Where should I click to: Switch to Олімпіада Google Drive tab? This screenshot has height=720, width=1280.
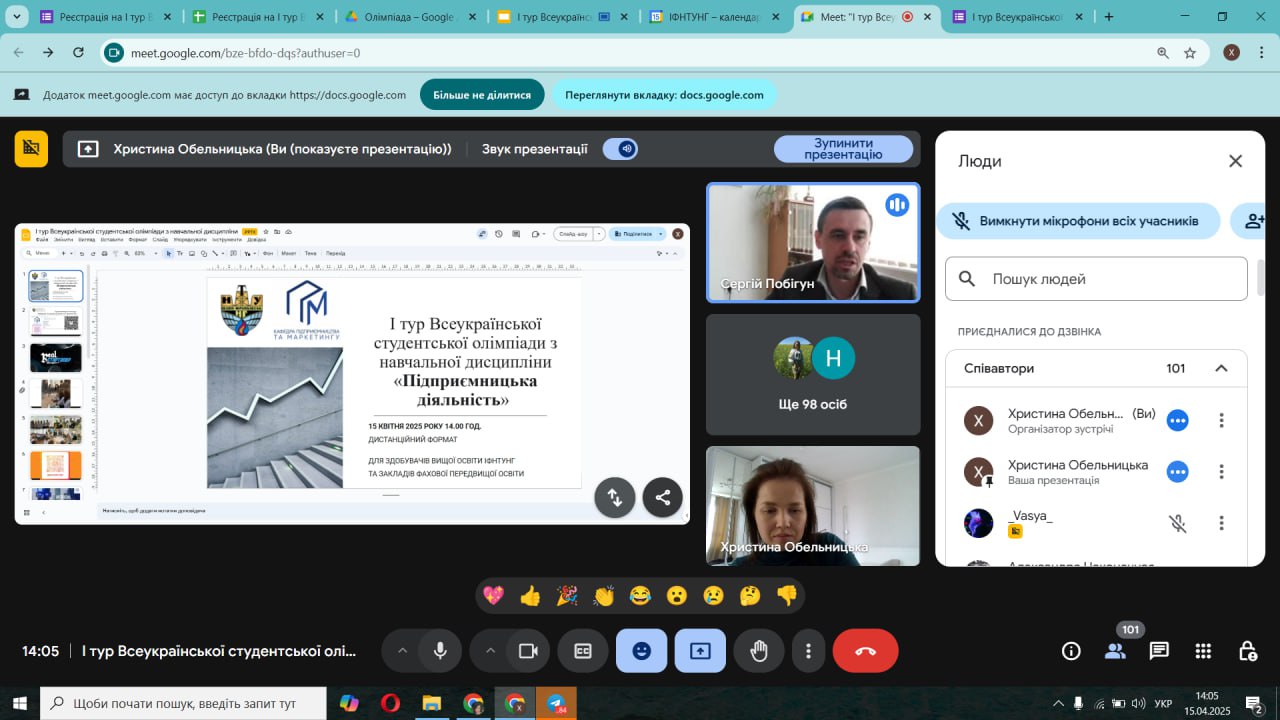[402, 17]
